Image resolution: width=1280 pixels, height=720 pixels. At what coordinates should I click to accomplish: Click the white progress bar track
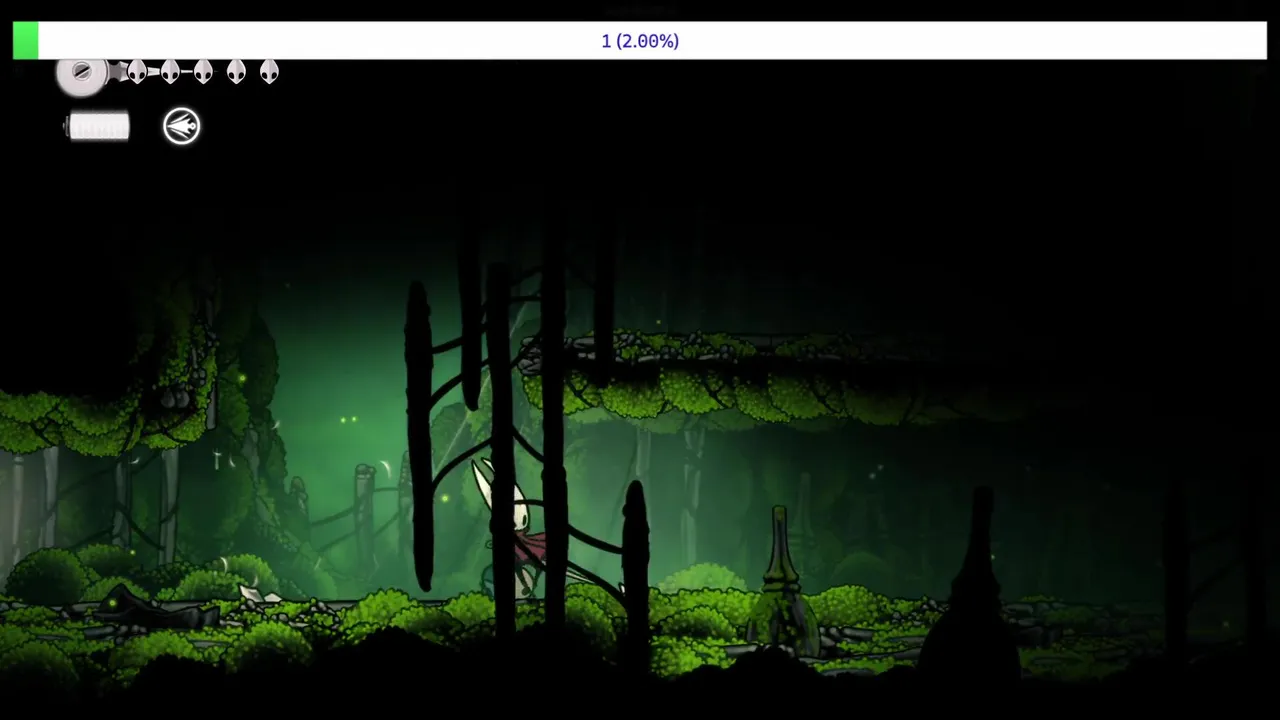[640, 41]
